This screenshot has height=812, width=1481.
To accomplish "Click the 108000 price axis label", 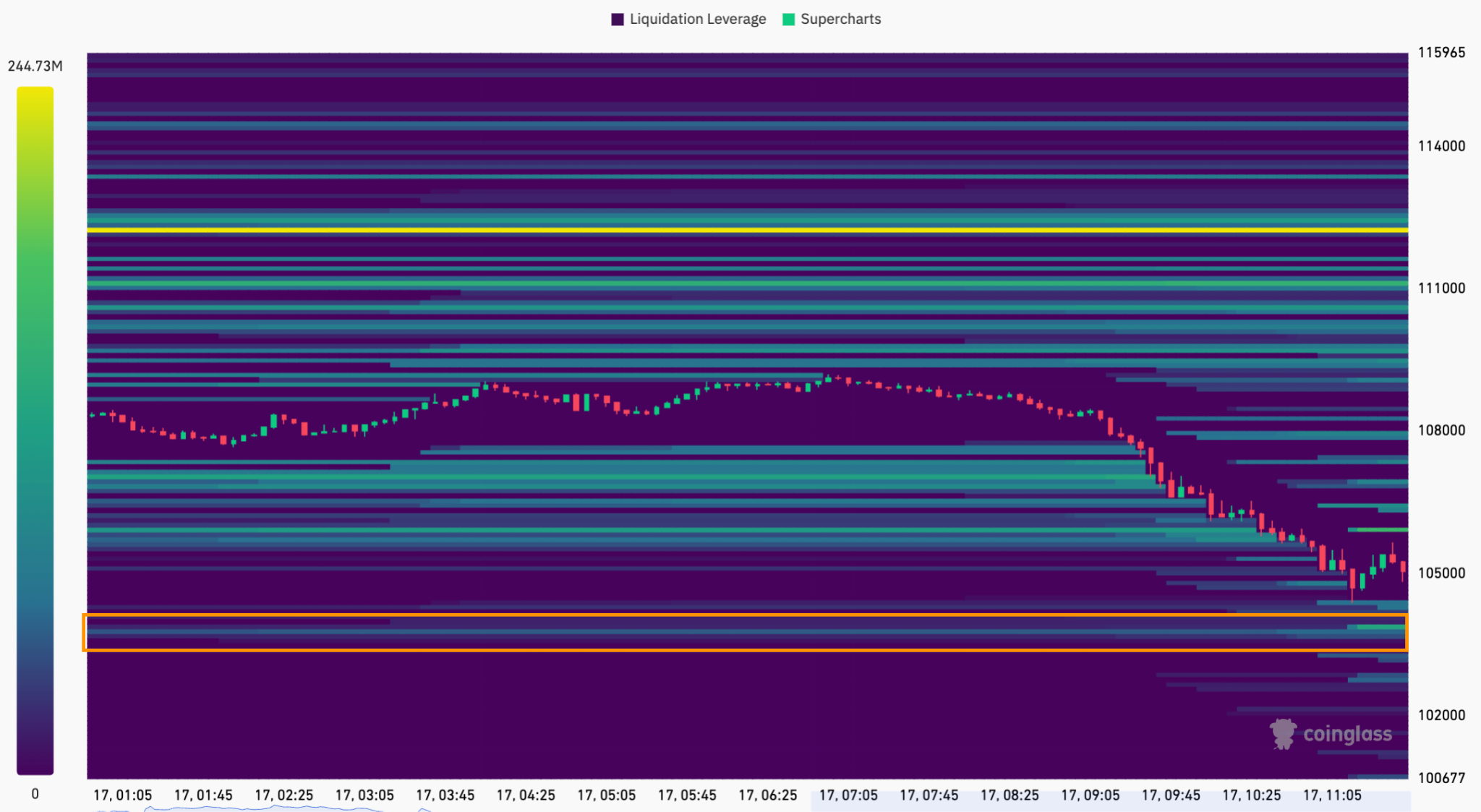I will coord(1441,430).
